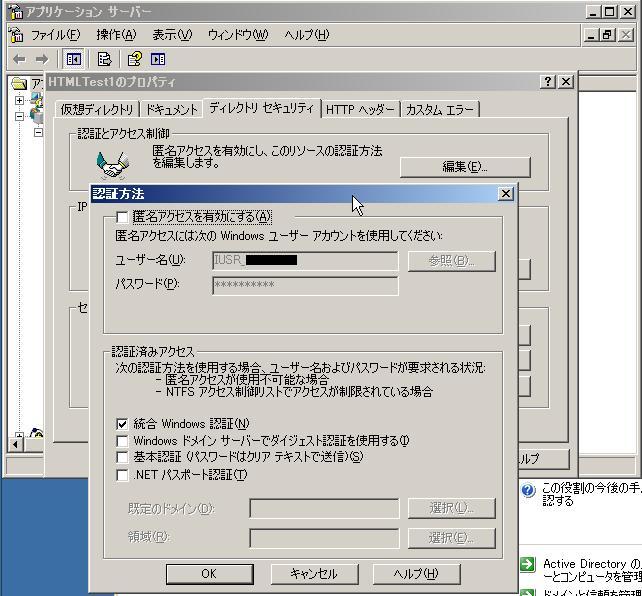
Task: Click green arrow icon beside Active Directory
Action: (x=528, y=564)
